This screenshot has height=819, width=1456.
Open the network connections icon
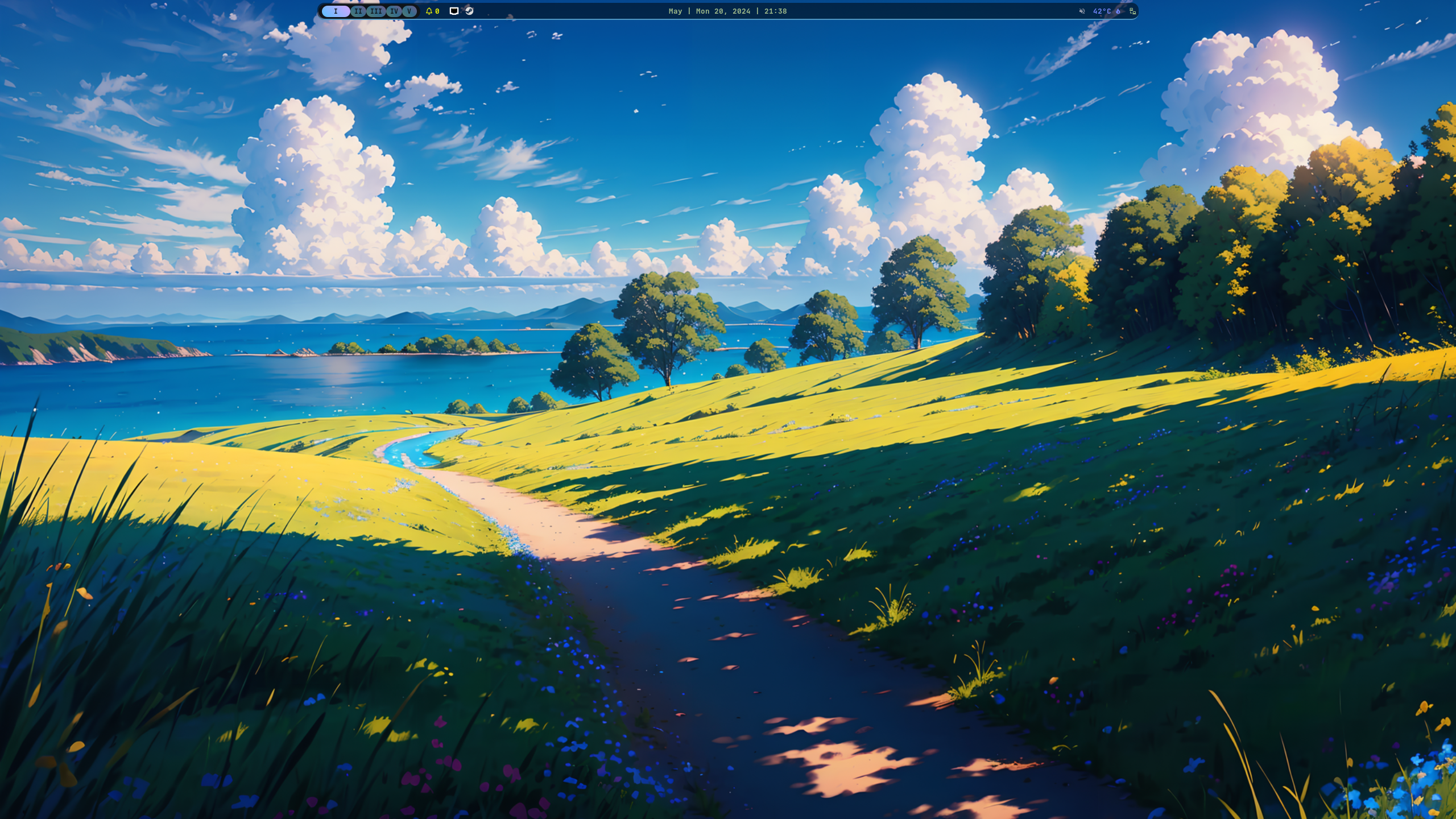coord(1132,11)
